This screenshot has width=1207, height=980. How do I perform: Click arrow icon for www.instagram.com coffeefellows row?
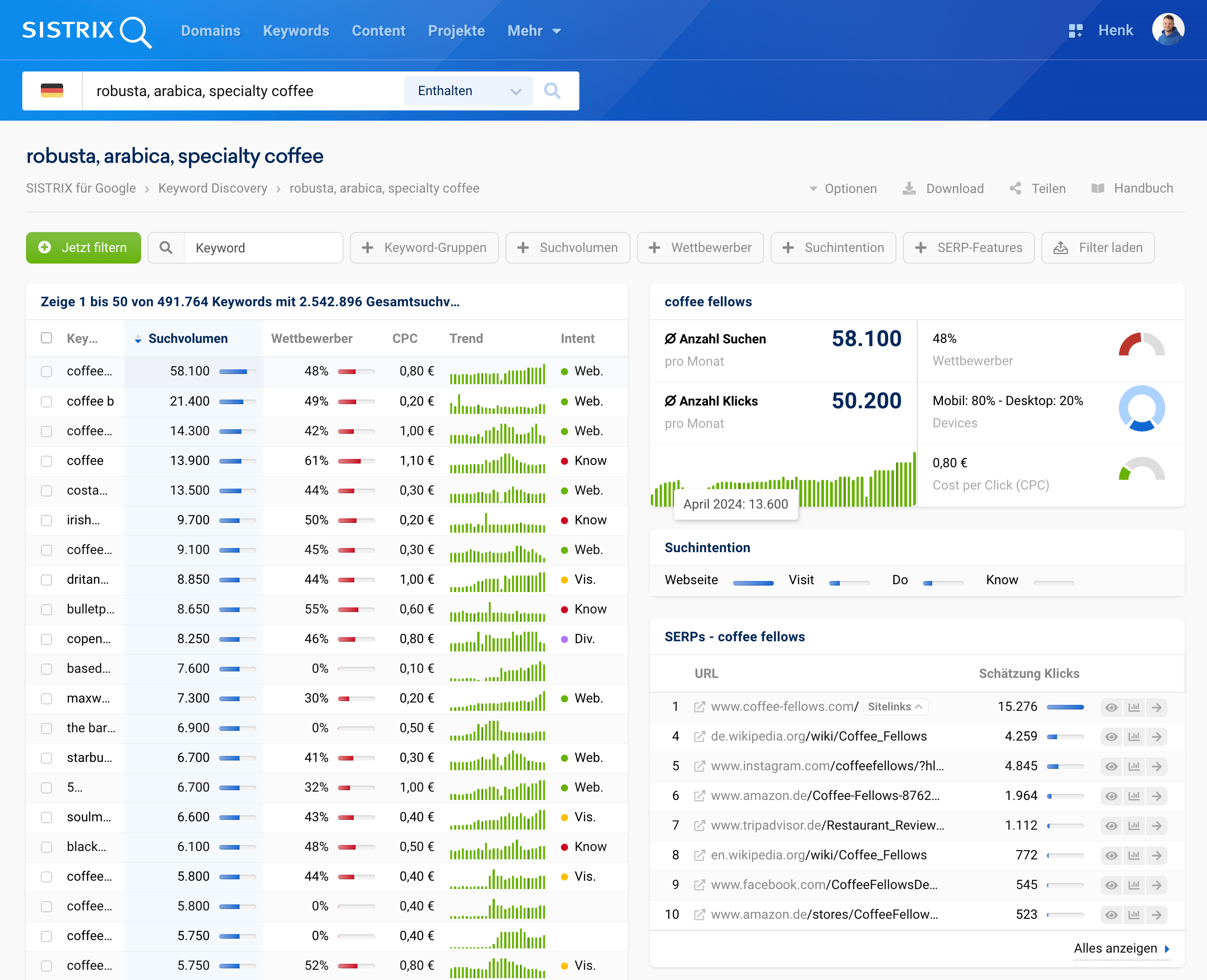point(1157,767)
